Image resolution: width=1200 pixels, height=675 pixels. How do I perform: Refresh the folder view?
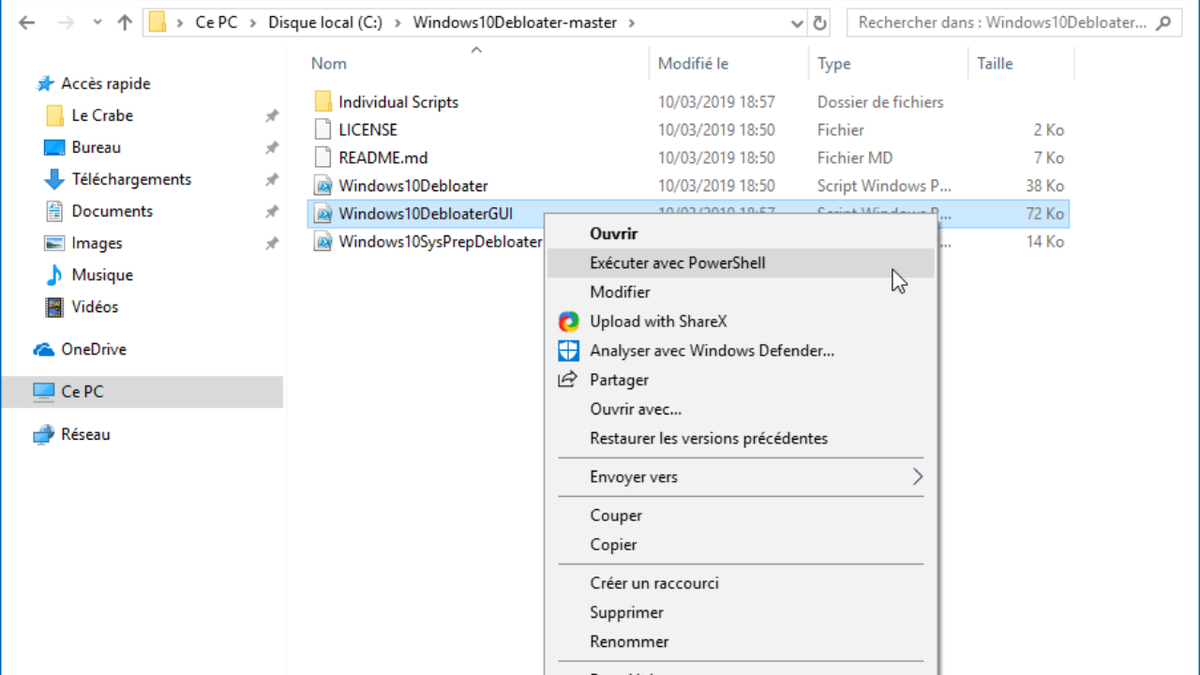[x=820, y=23]
